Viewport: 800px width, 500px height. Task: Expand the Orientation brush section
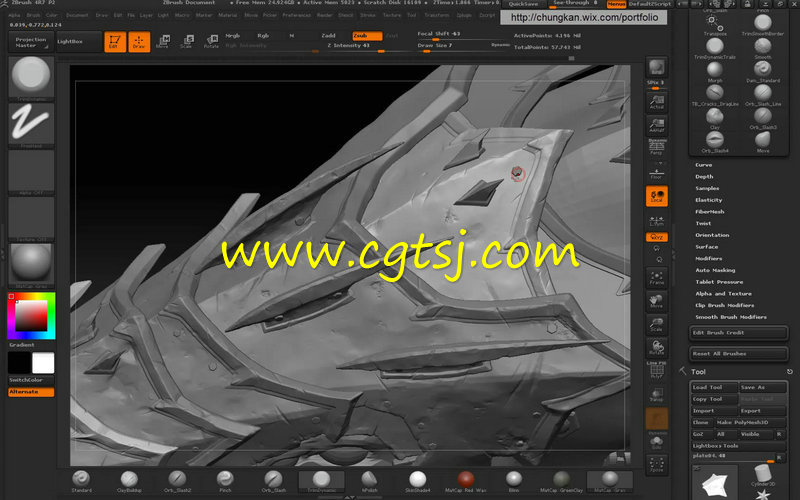[712, 235]
